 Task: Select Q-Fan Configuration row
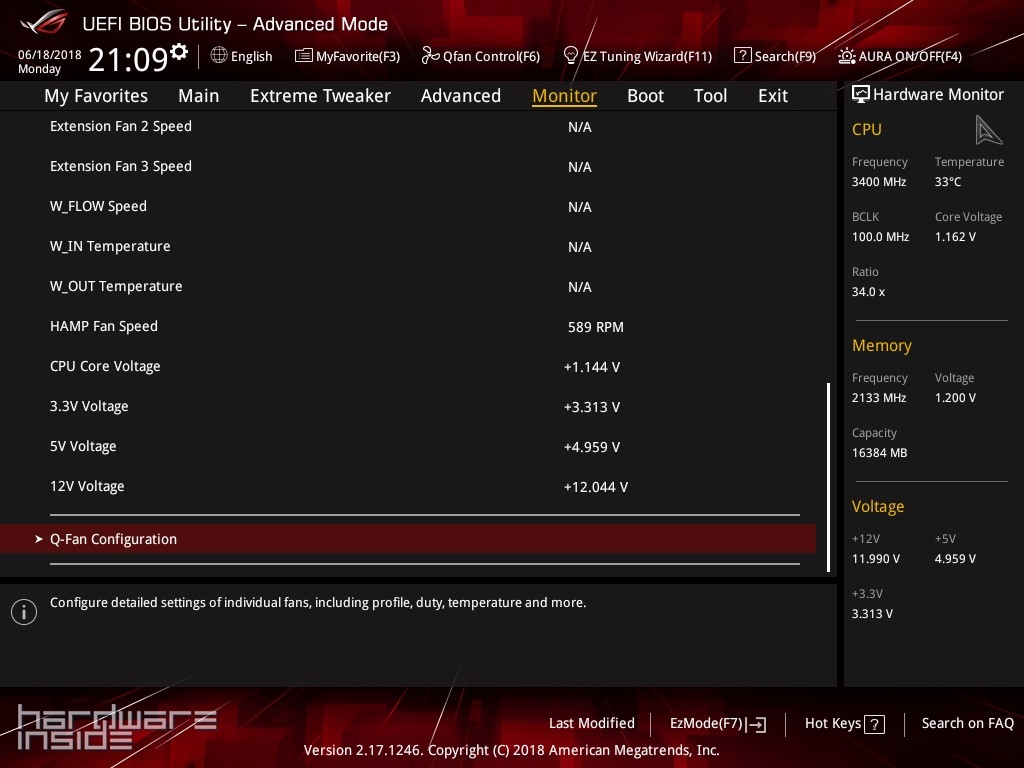coord(408,539)
